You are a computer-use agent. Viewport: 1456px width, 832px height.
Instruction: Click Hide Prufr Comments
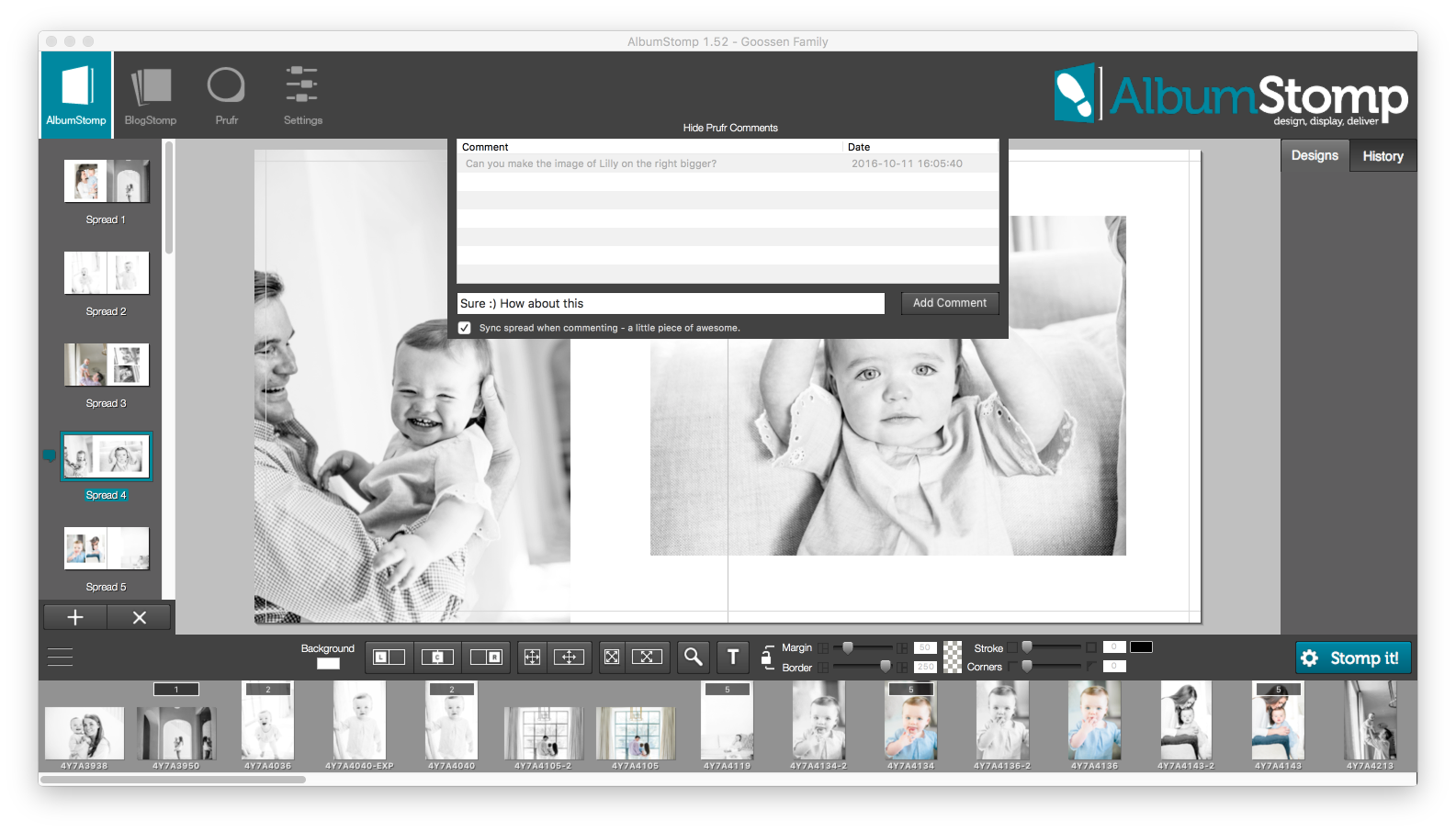click(730, 128)
